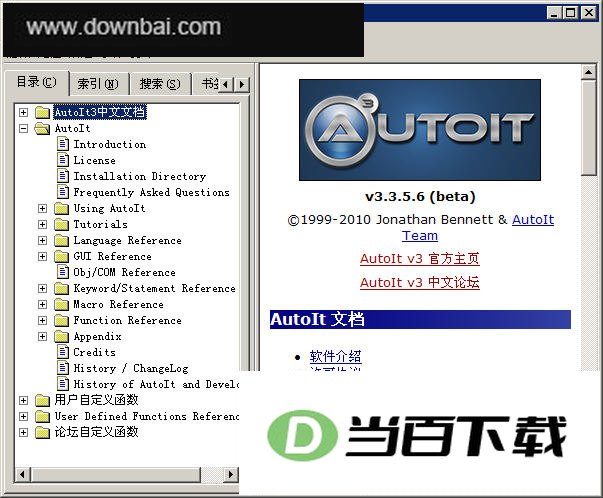Expand the Function Reference node
The image size is (603, 498).
tap(42, 320)
